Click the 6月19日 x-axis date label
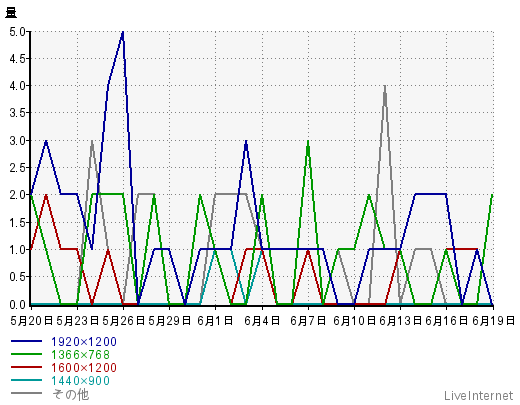520x405 pixels. pyautogui.click(x=493, y=321)
